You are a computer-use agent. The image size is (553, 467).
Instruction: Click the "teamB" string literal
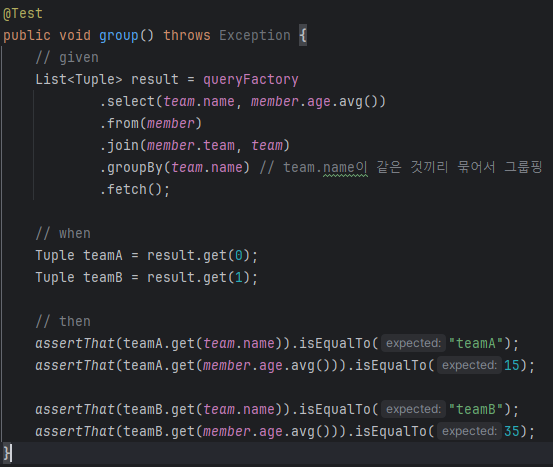coord(476,410)
